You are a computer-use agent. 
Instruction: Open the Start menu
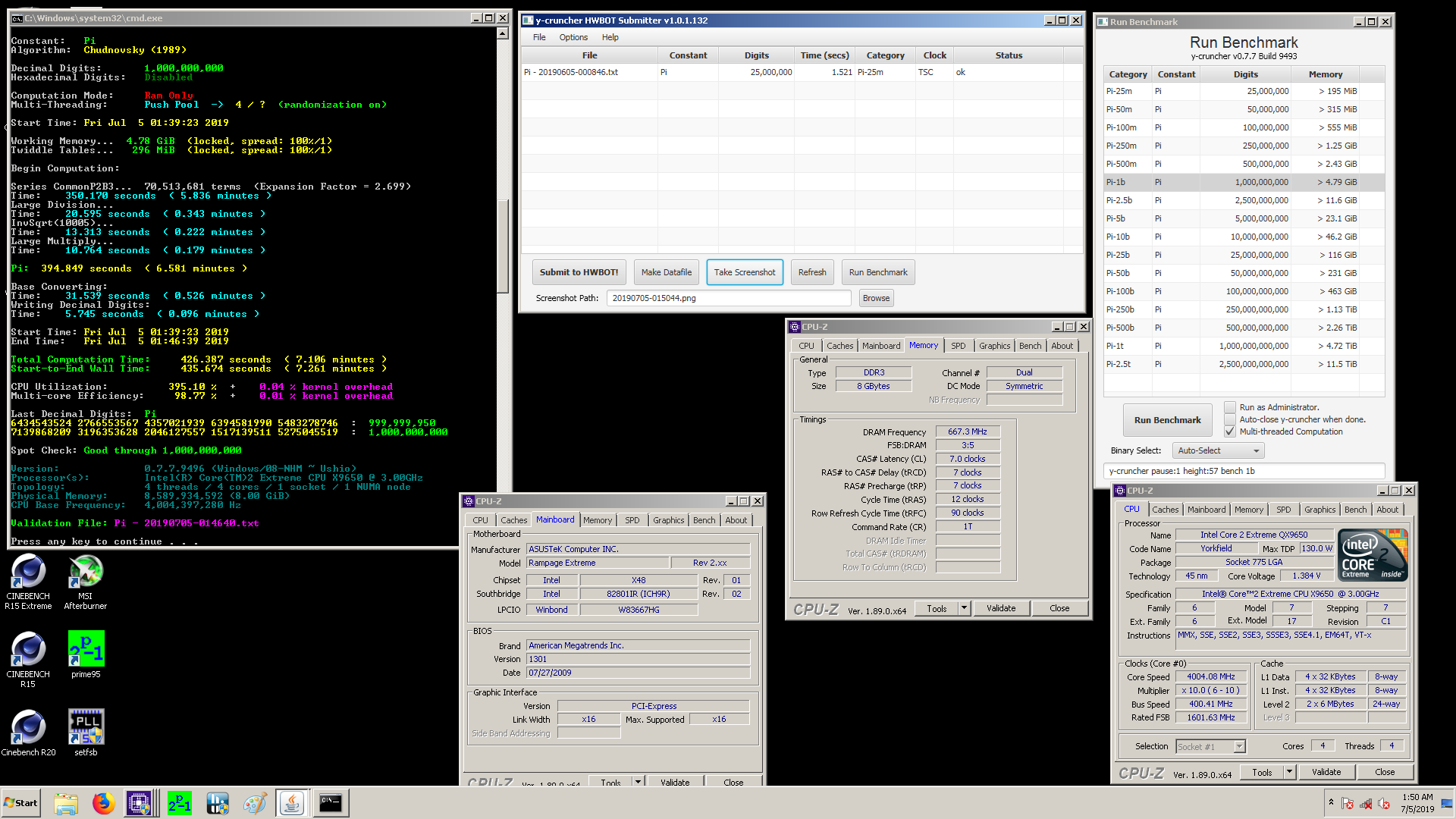(x=21, y=803)
